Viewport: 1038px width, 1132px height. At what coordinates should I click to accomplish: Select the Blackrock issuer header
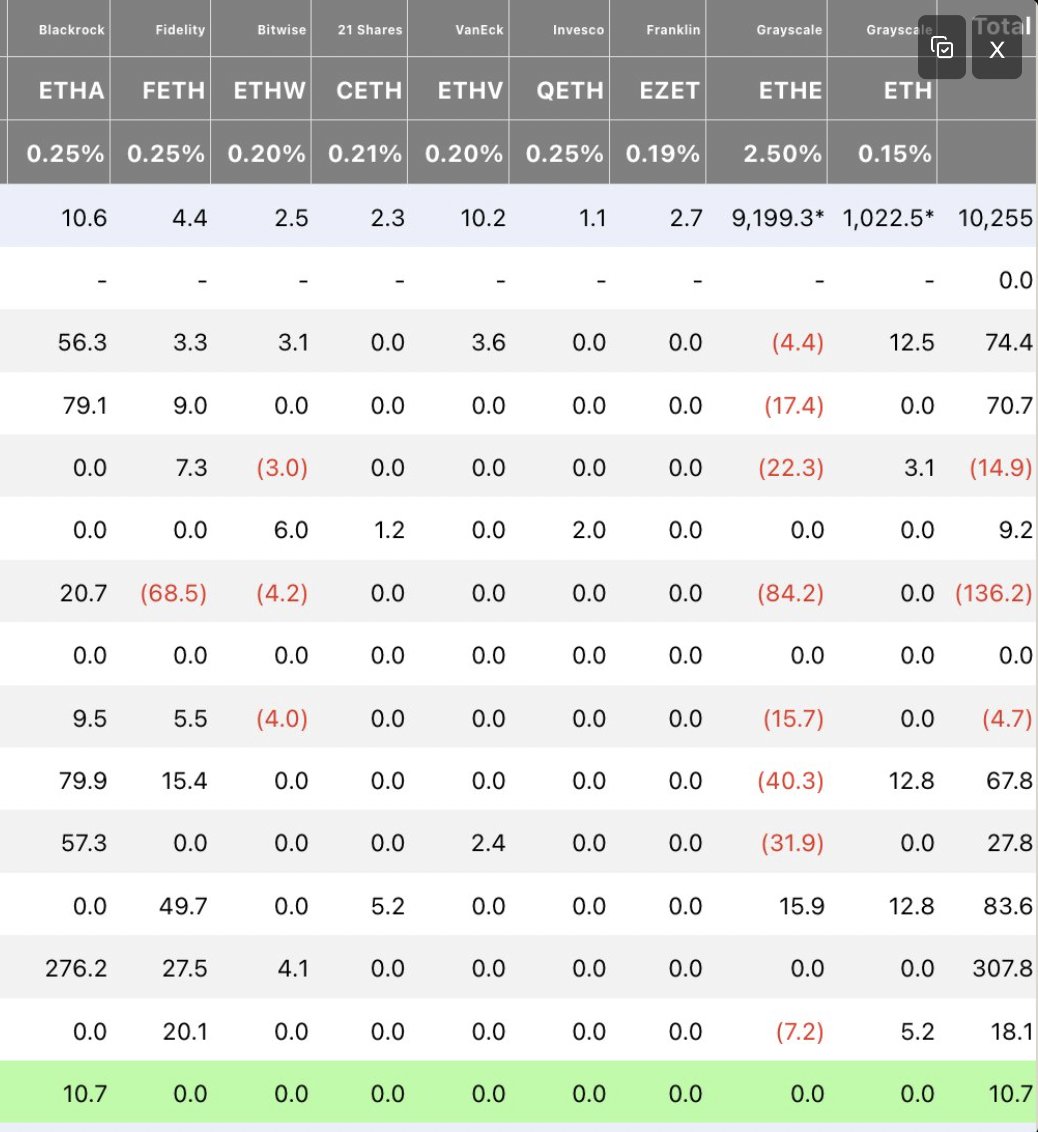(71, 30)
